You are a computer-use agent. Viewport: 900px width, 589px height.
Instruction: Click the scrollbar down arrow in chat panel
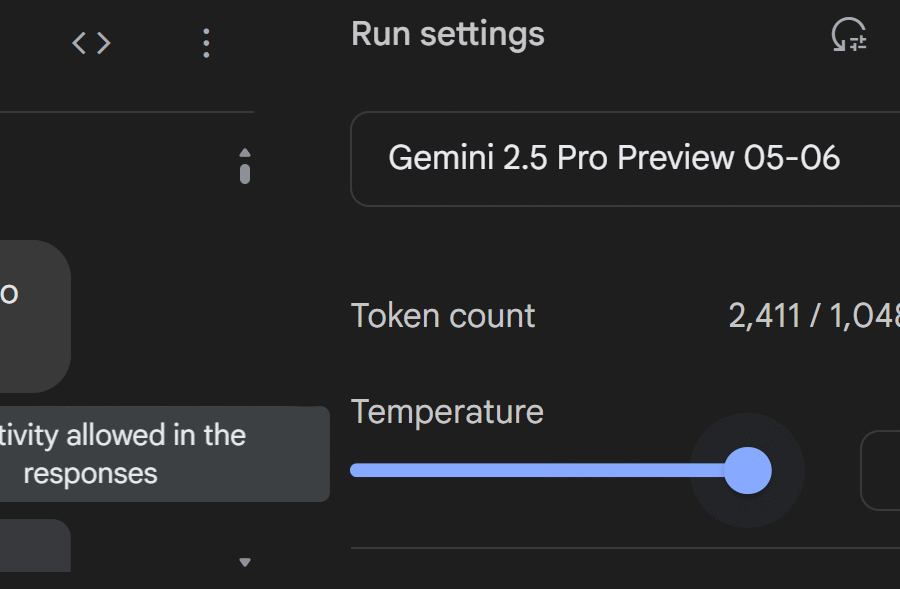point(245,562)
